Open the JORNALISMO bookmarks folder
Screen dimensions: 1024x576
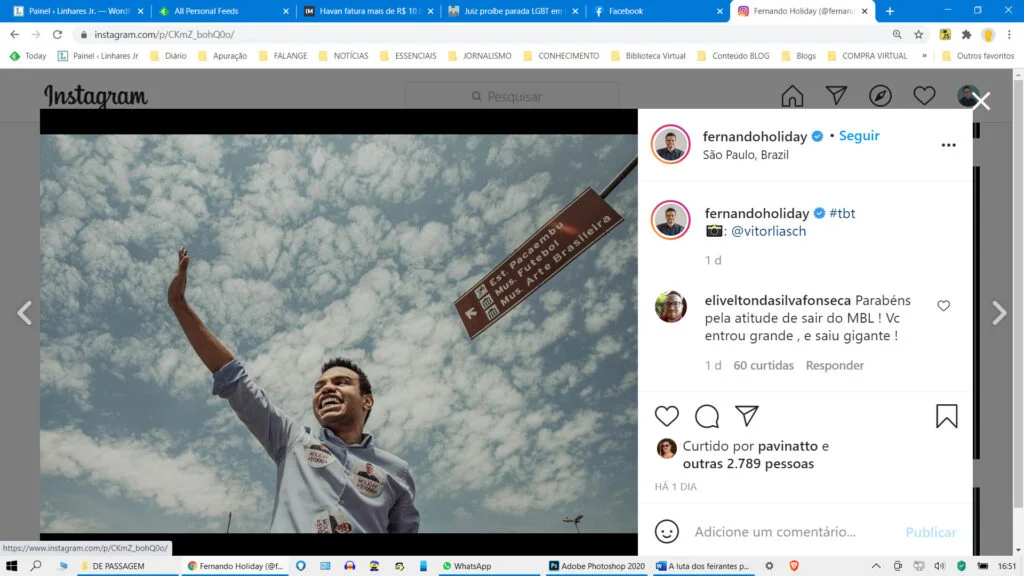click(x=480, y=56)
